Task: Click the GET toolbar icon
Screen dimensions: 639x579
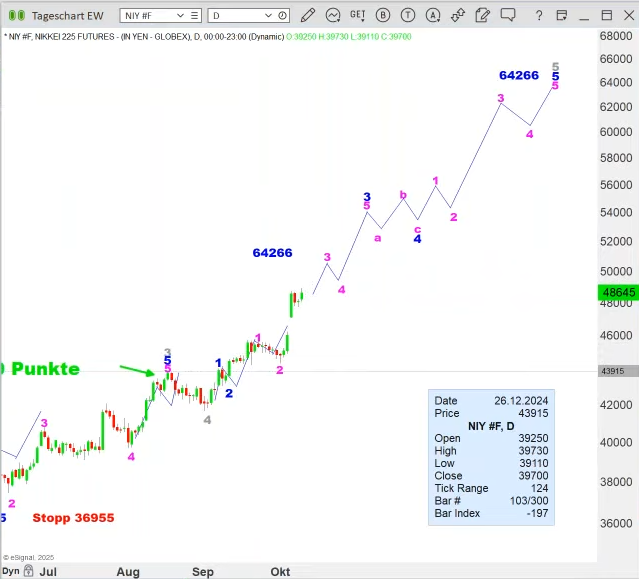Action: pos(358,16)
